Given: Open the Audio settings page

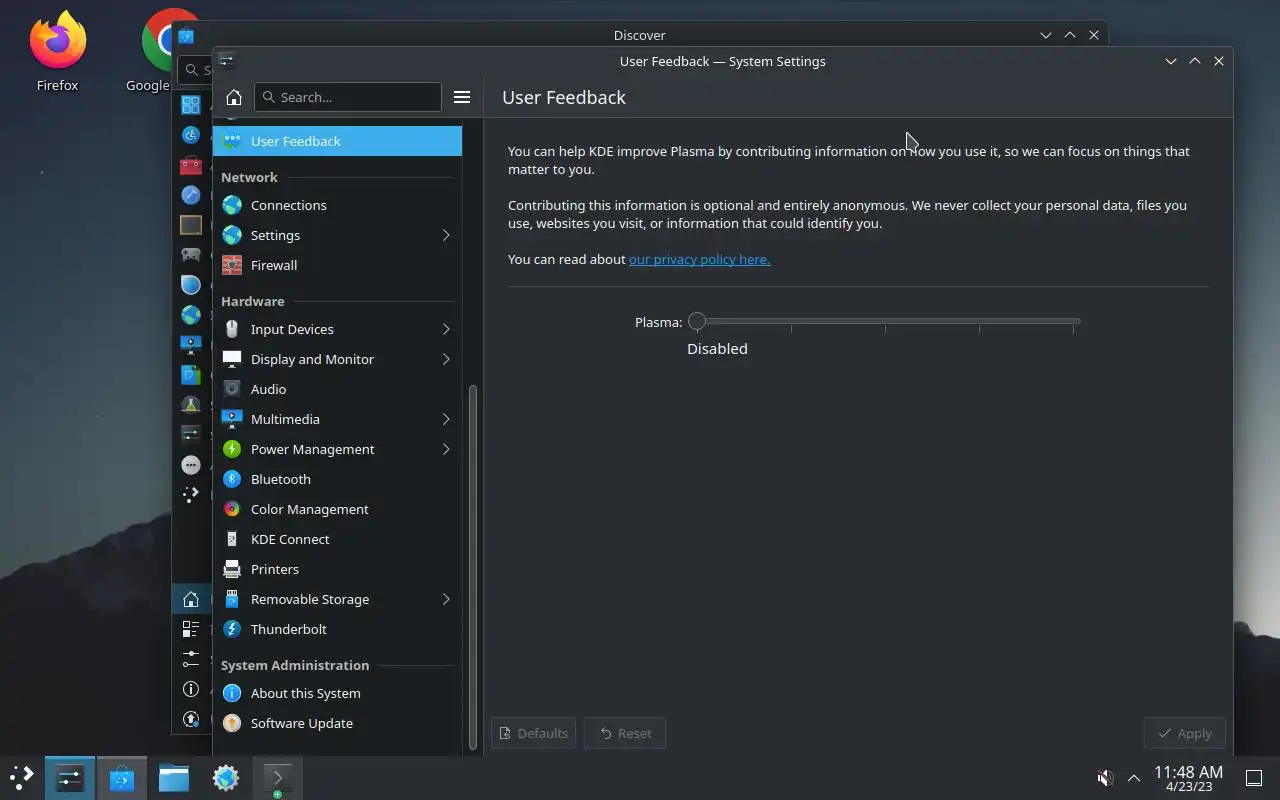Looking at the screenshot, I should [x=337, y=389].
